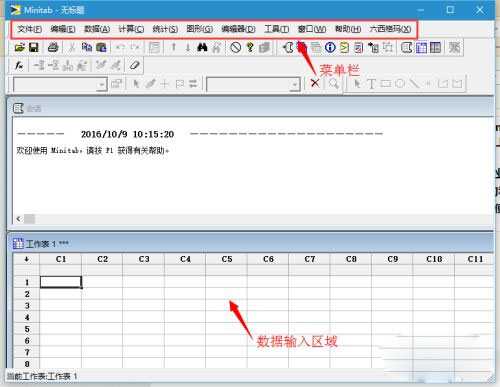Click the session window left scroll arrow
Viewport: 500px width, 387px height.
point(19,219)
